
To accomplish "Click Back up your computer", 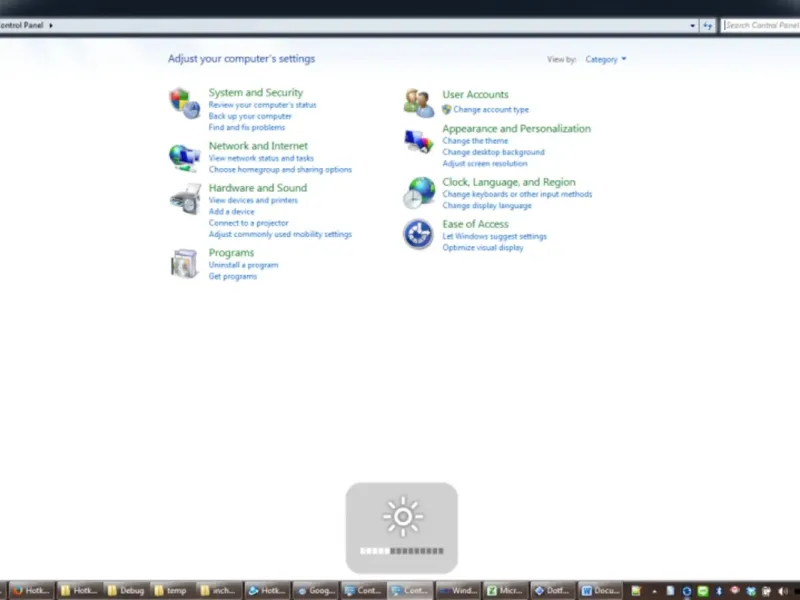I will point(250,116).
